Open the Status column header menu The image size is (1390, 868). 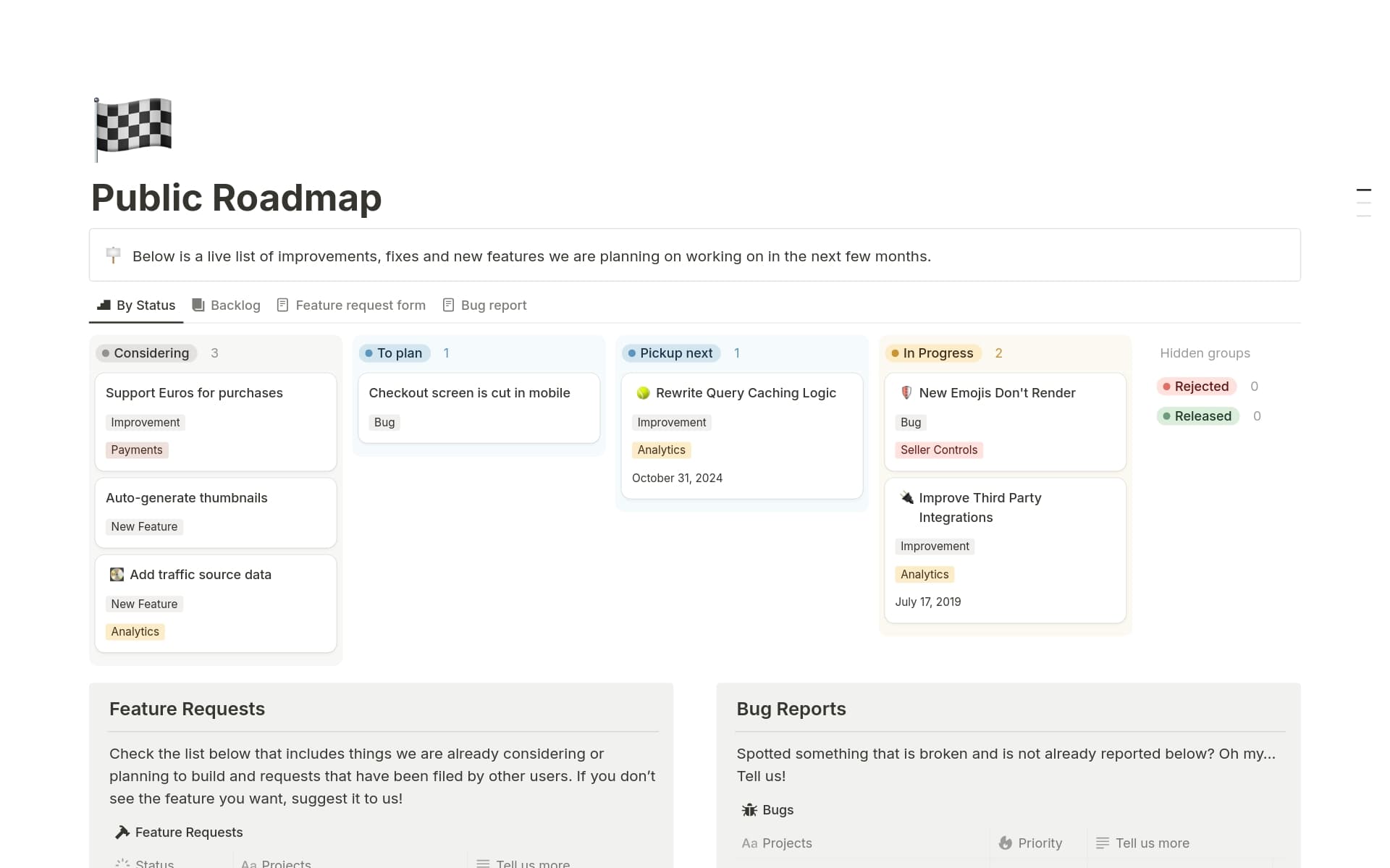click(x=153, y=862)
